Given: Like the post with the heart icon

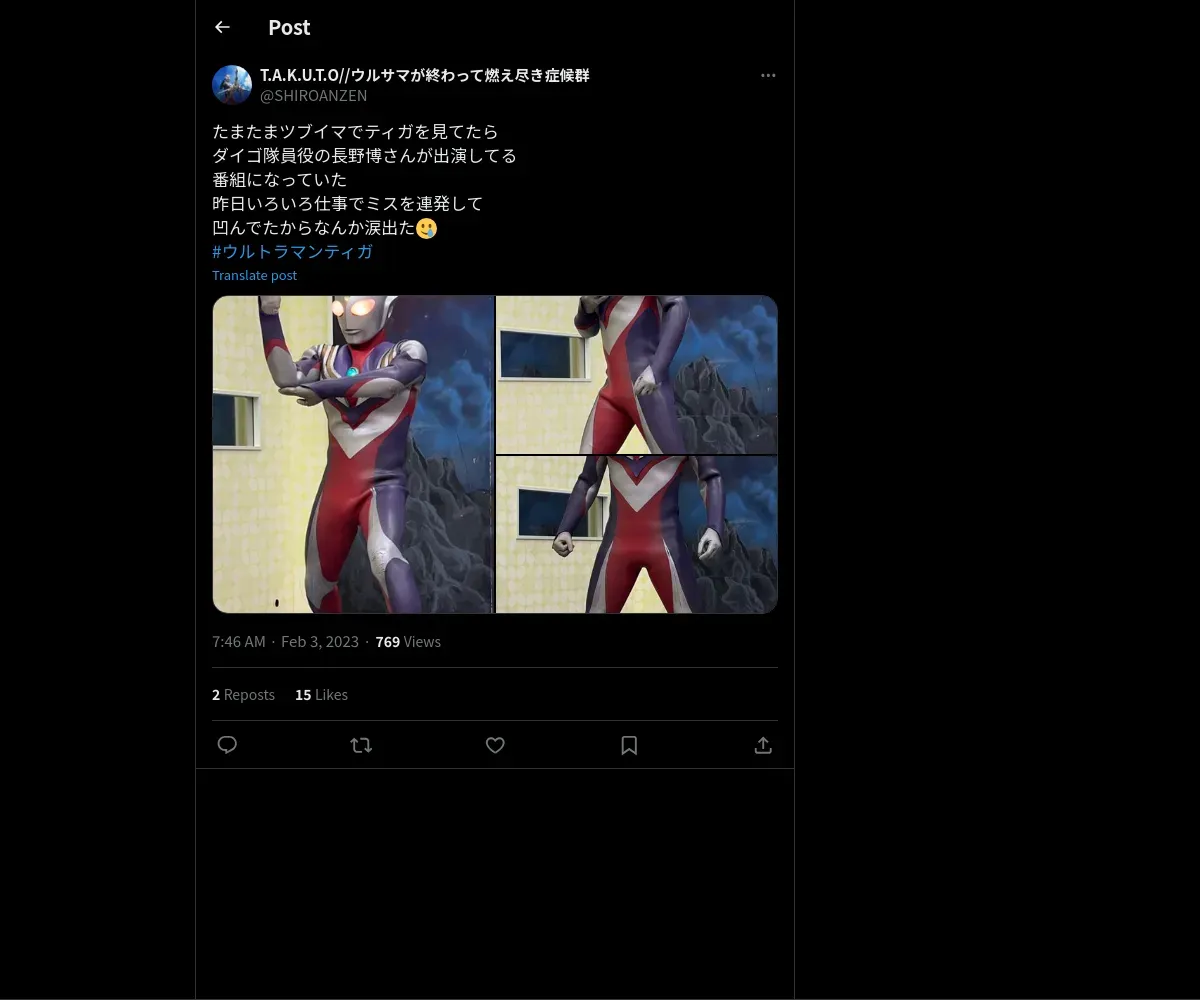Looking at the screenshot, I should pos(495,745).
